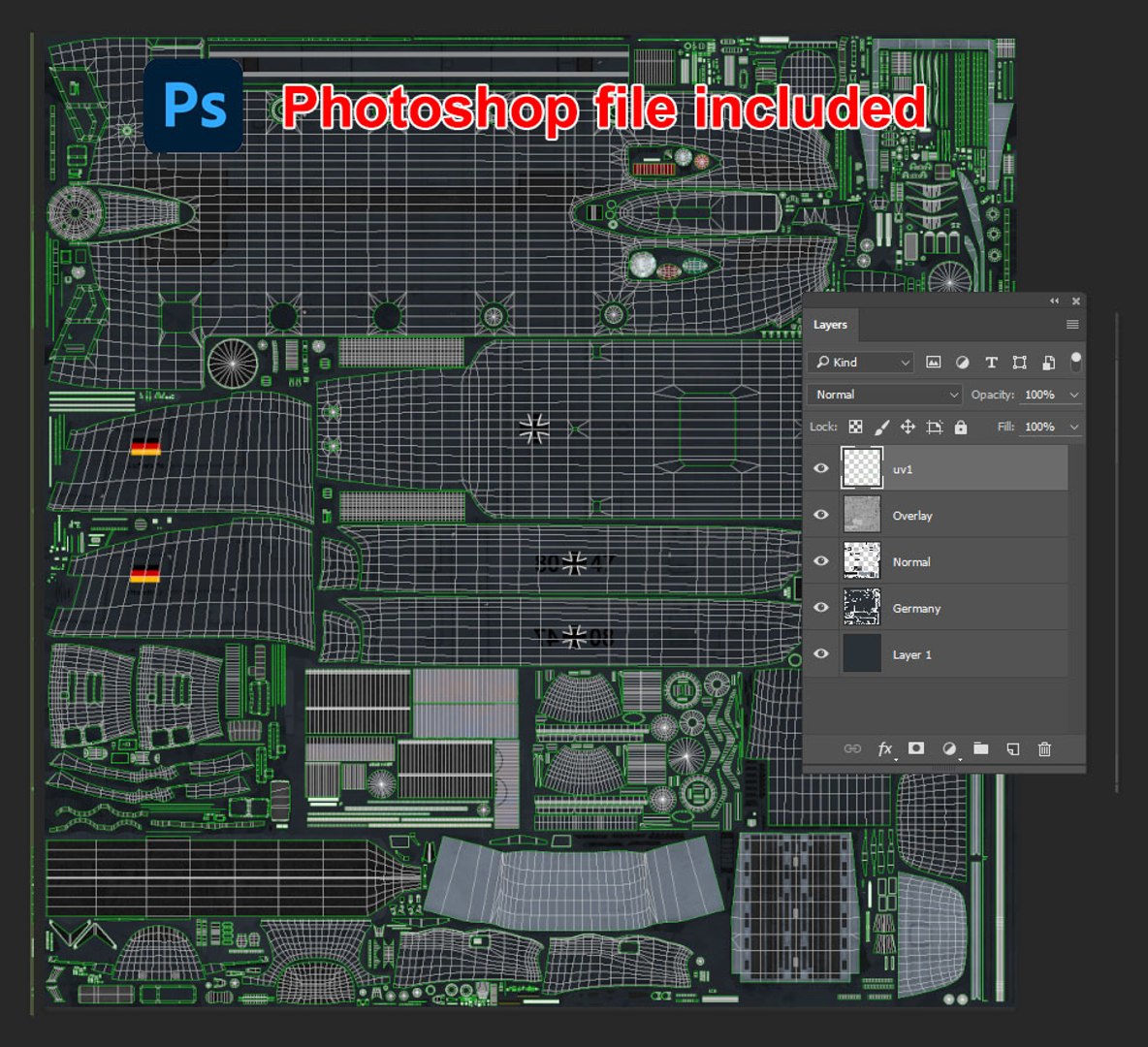Click the delete layer trash icon
The width and height of the screenshot is (1148, 1047).
(1044, 748)
